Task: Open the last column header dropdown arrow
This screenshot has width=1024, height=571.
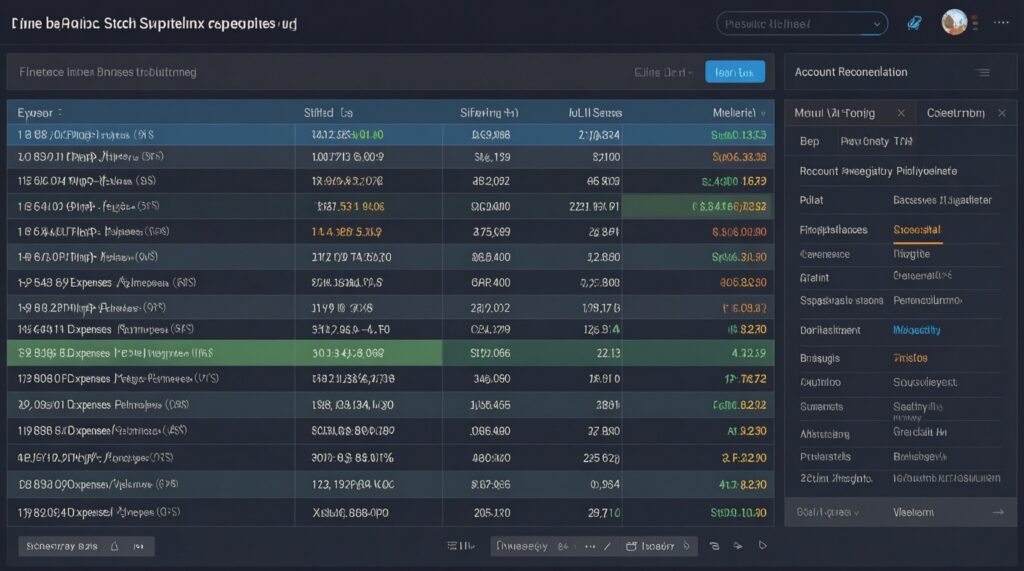Action: (764, 114)
